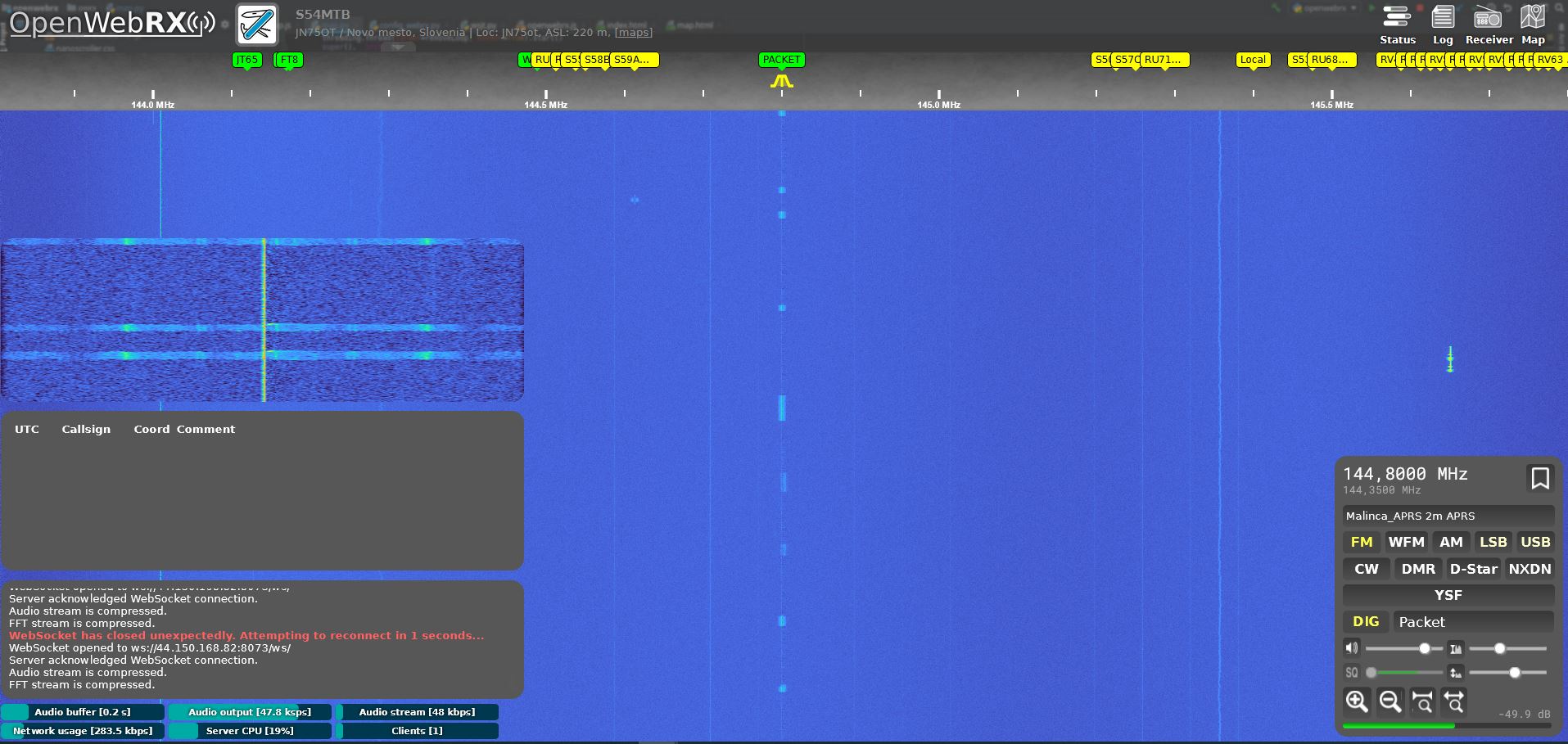Click the bookmark icon beside frequency

[x=1539, y=478]
